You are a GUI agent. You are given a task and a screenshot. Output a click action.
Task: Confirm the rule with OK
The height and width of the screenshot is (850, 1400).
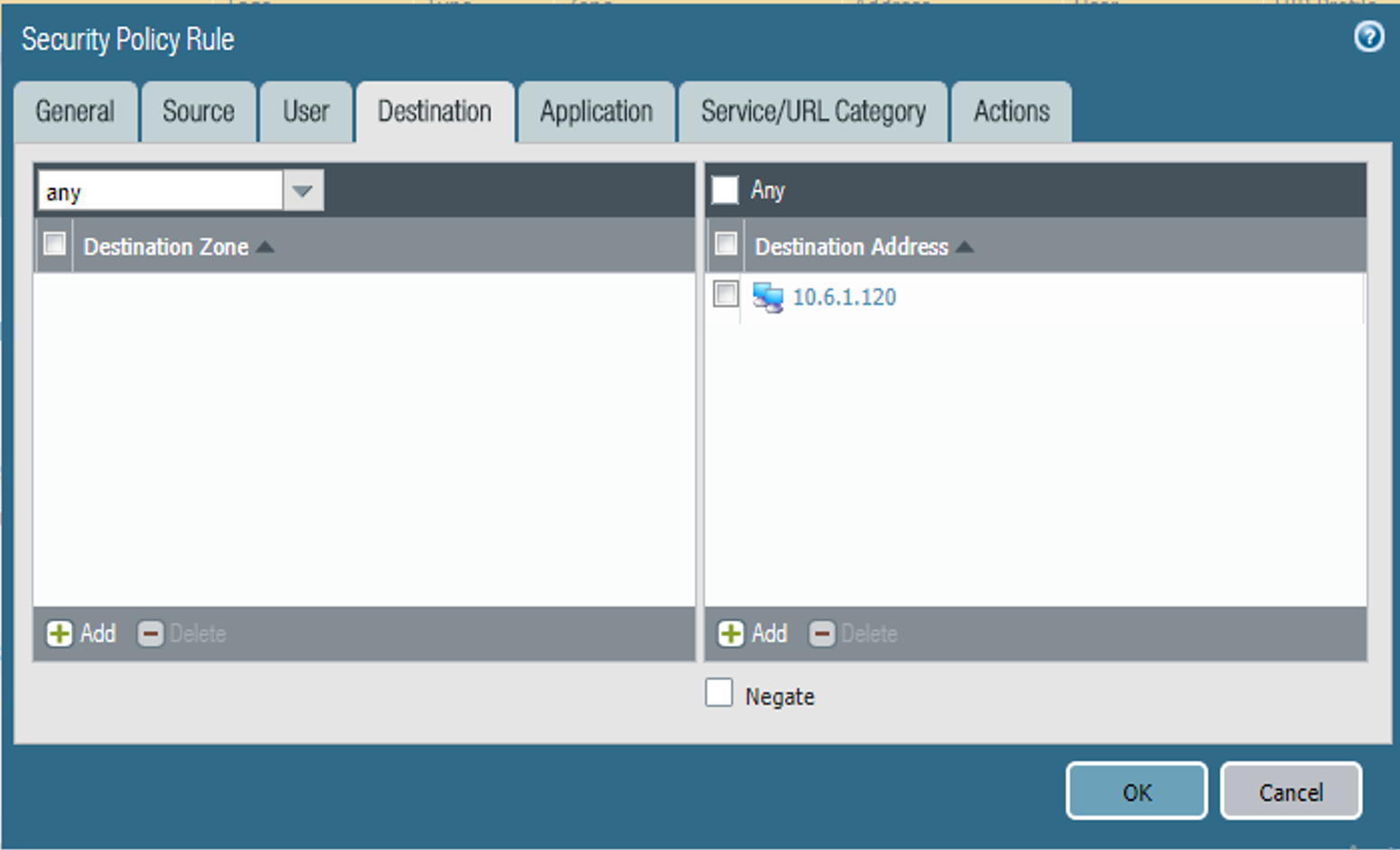point(1136,791)
